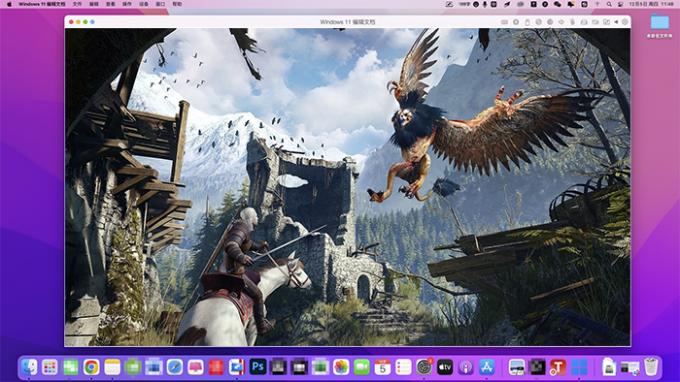Open System Preferences with the badge
680x382 pixels.
tap(424, 367)
